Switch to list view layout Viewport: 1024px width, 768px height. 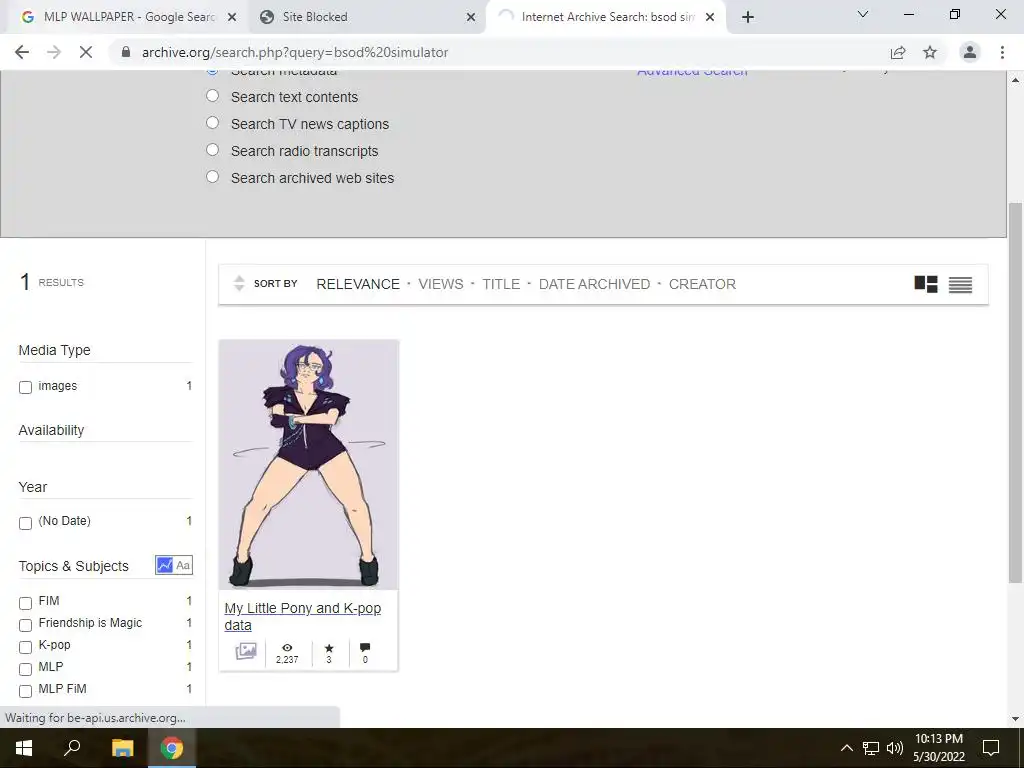pyautogui.click(x=961, y=284)
